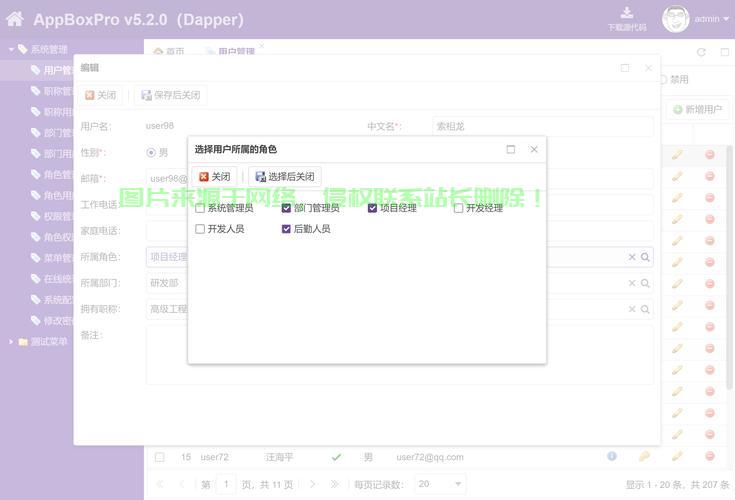The height and width of the screenshot is (500, 735).
Task: Click search icon in 所属角色 field
Action: (646, 257)
